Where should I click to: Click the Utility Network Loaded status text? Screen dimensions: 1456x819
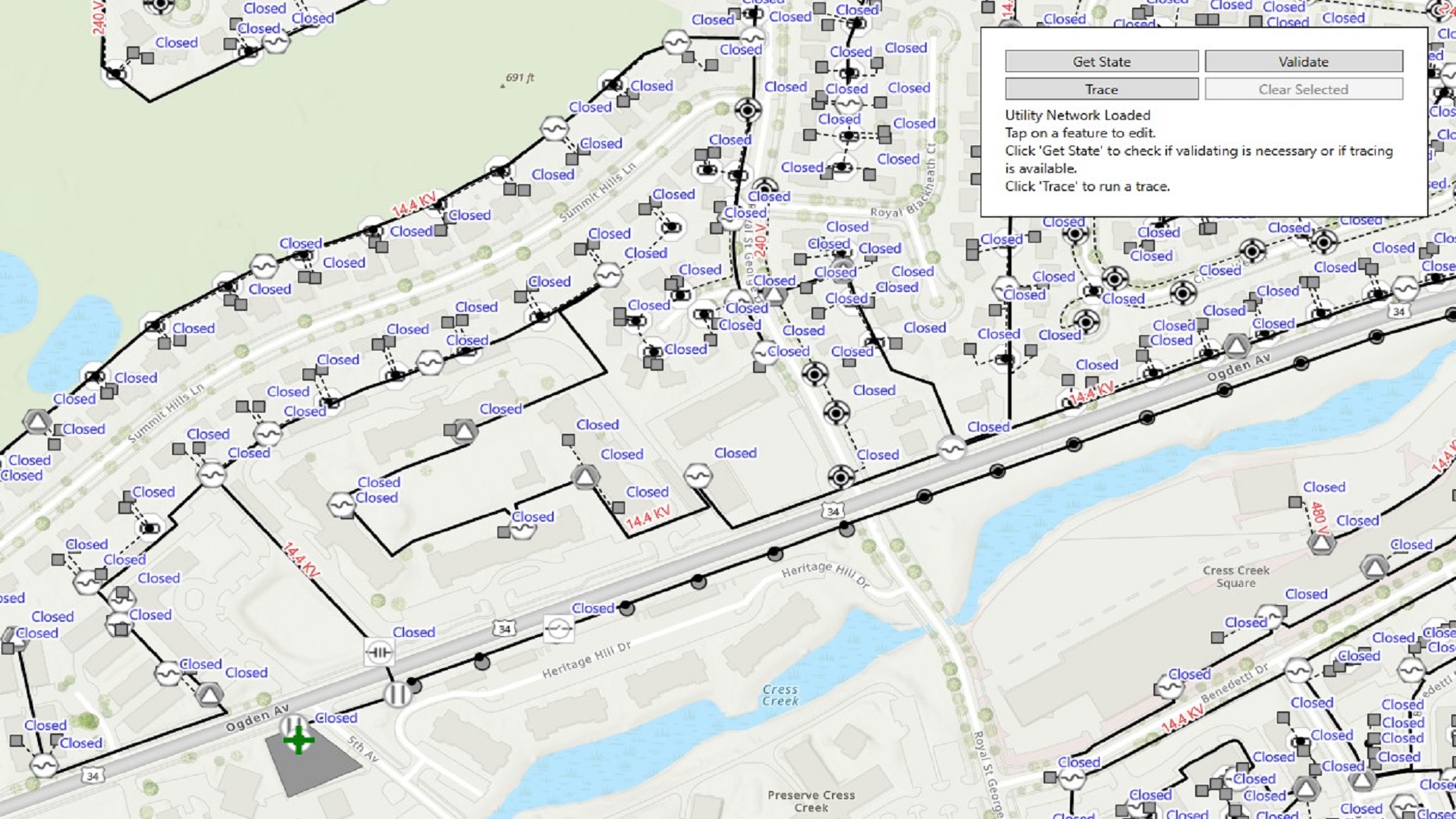pos(1077,115)
